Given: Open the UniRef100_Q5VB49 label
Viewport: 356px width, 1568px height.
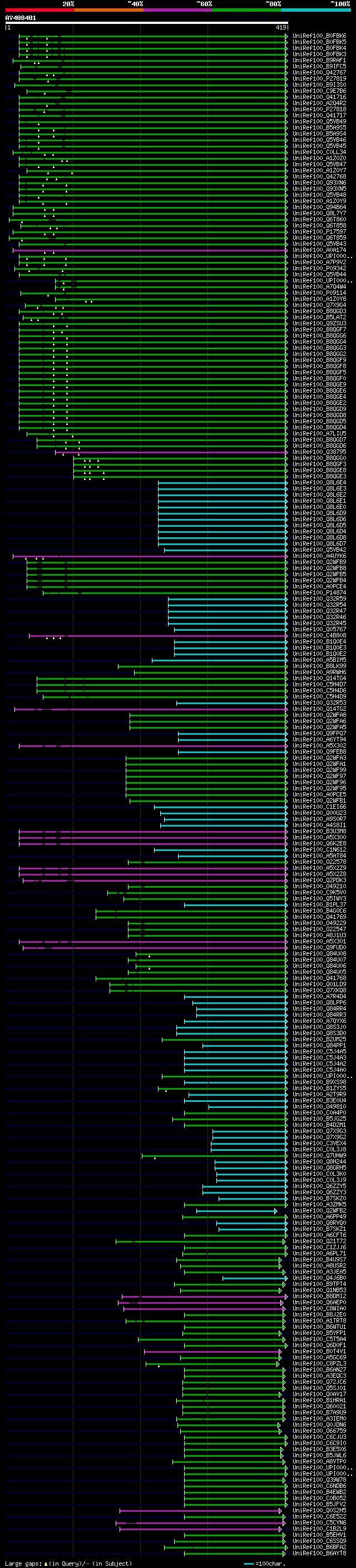Looking at the screenshot, I should click(x=319, y=122).
